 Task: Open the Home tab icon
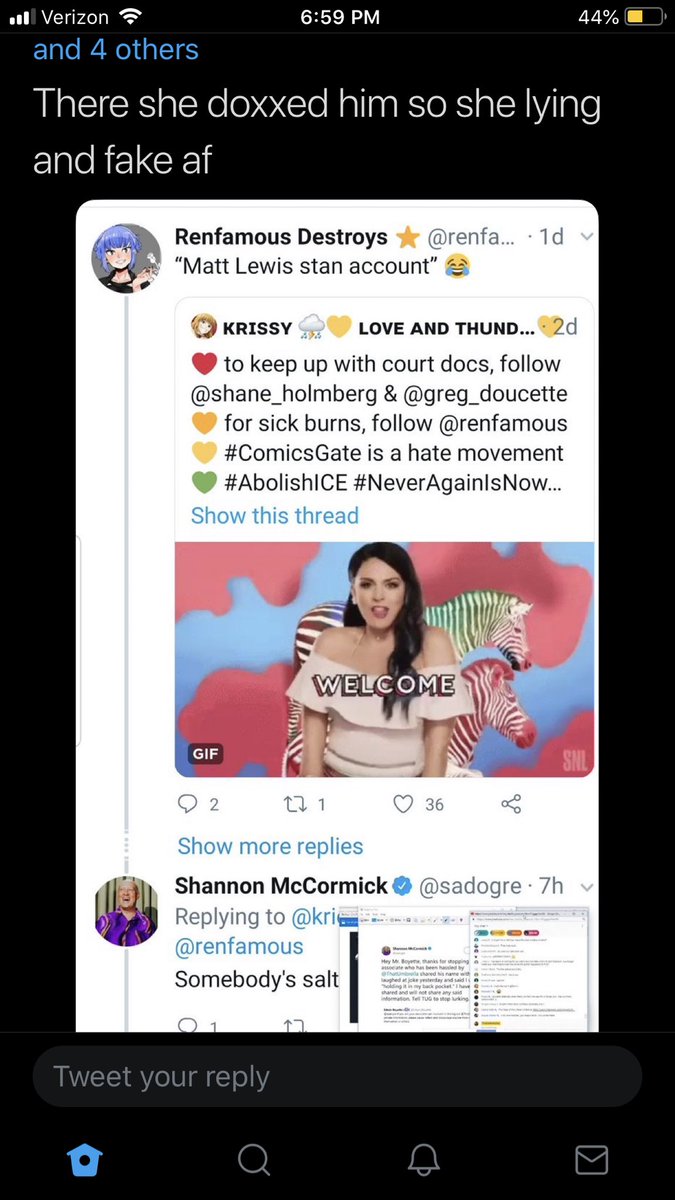[x=84, y=1159]
